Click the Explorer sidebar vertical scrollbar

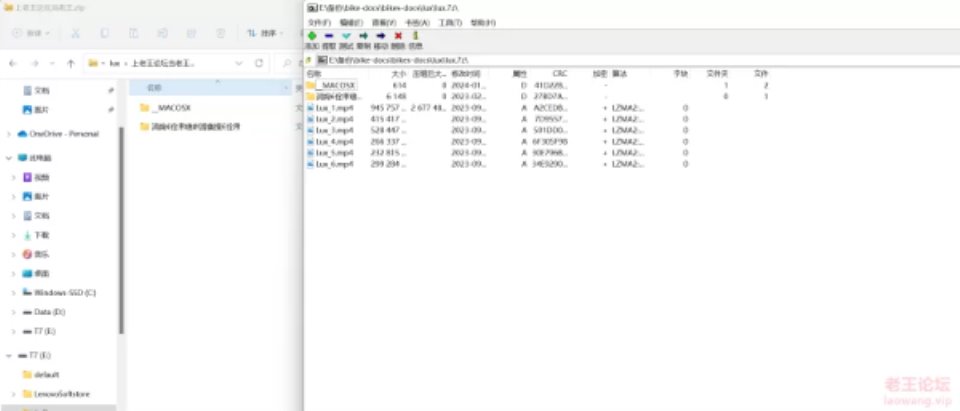pos(121,230)
